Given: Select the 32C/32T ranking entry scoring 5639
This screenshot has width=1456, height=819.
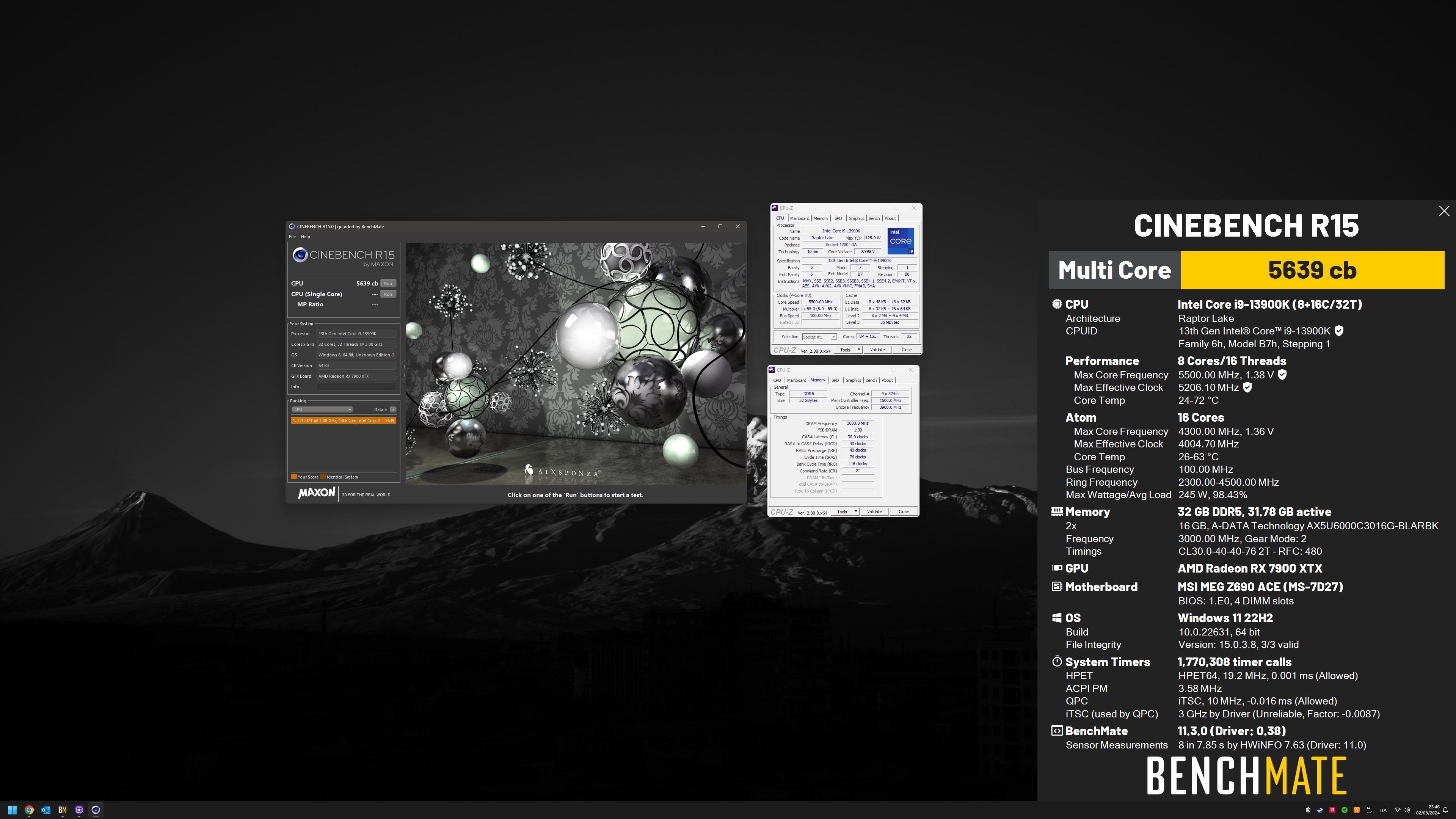Looking at the screenshot, I should pyautogui.click(x=343, y=420).
